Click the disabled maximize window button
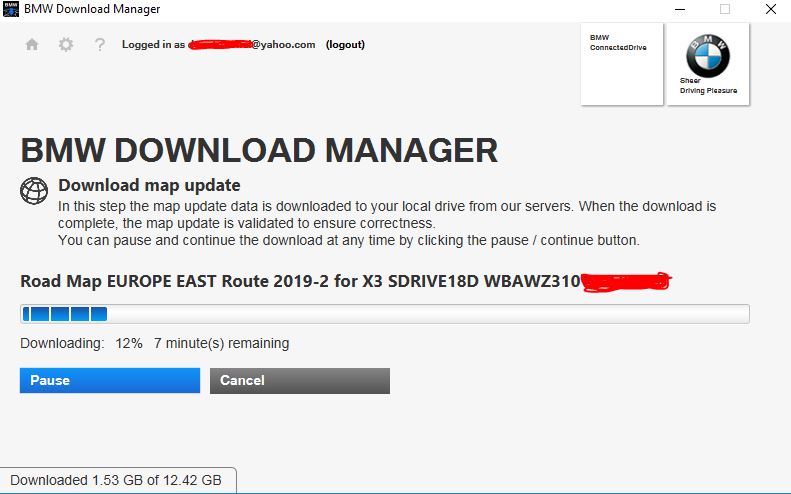Image resolution: width=791 pixels, height=494 pixels. pyautogui.click(x=725, y=9)
